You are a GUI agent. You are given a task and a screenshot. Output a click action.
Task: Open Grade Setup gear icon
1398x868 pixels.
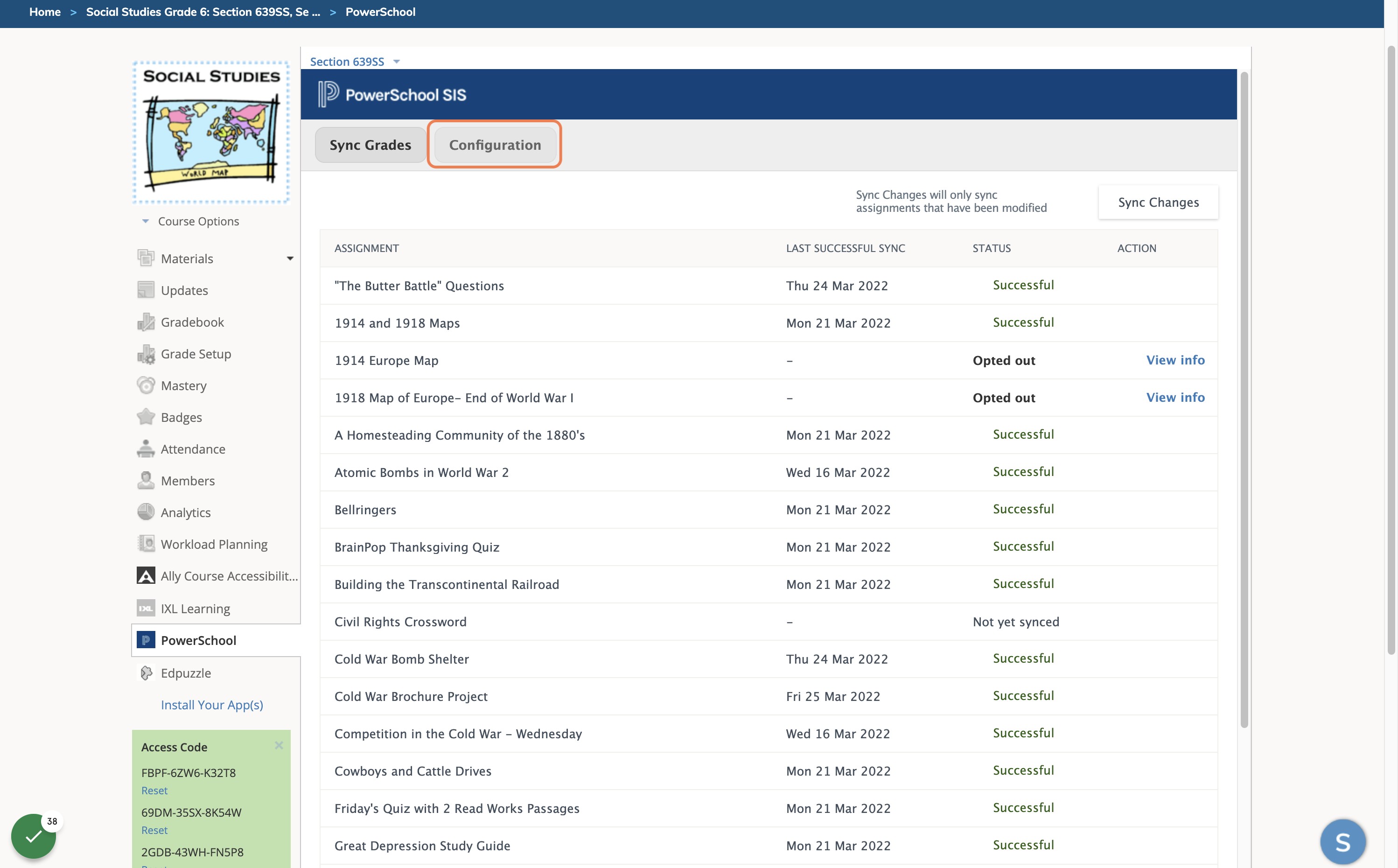click(146, 354)
